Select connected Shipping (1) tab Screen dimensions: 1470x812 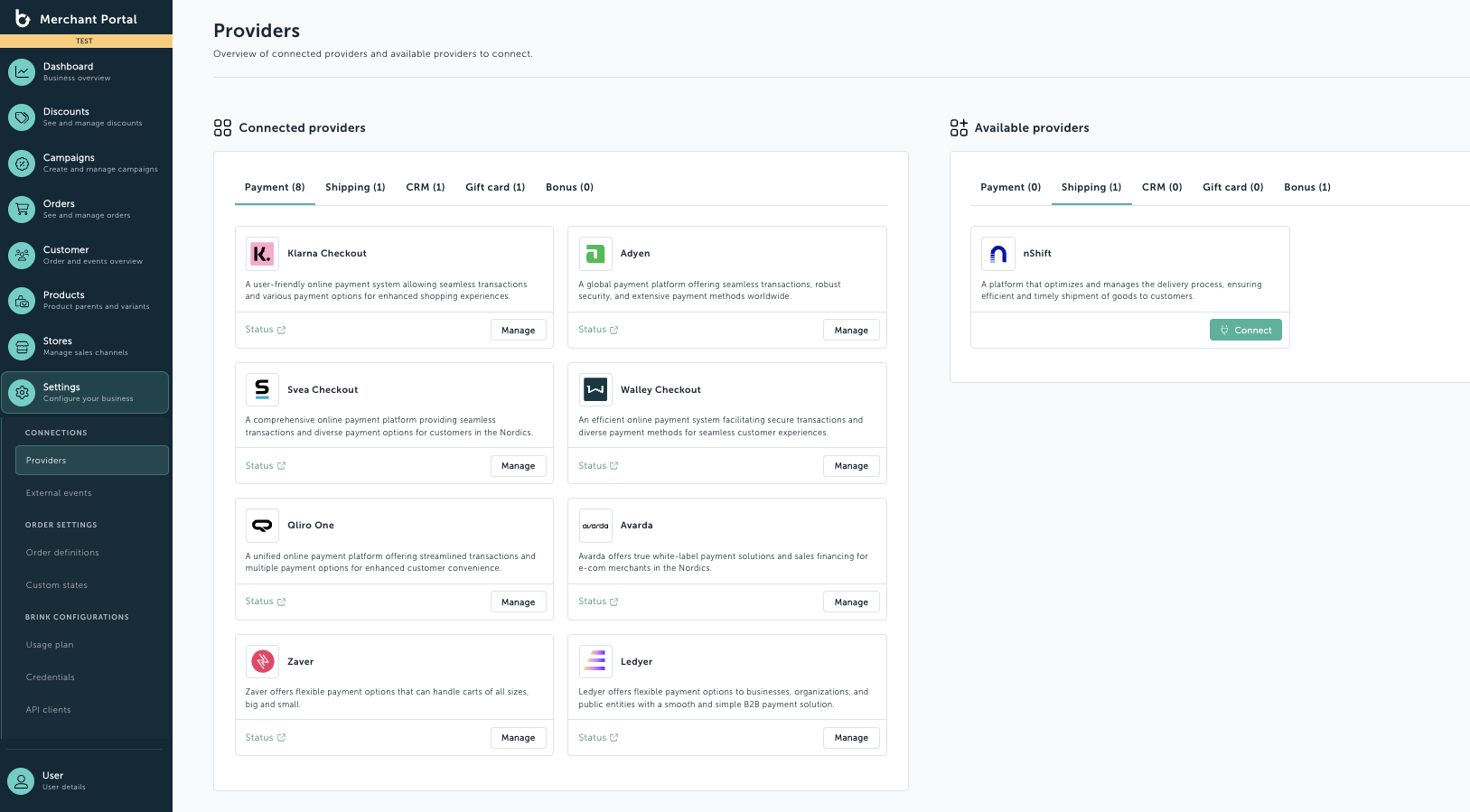355,187
